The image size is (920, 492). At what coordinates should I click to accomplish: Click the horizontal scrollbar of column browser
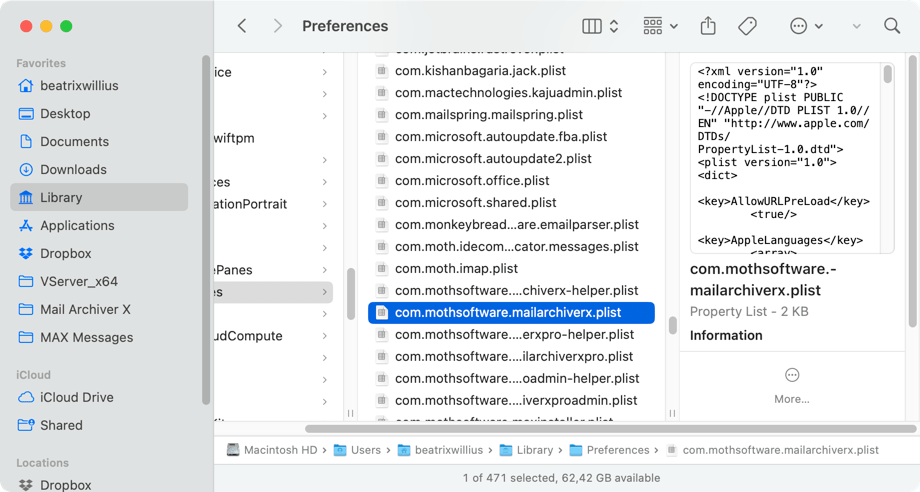[610, 429]
